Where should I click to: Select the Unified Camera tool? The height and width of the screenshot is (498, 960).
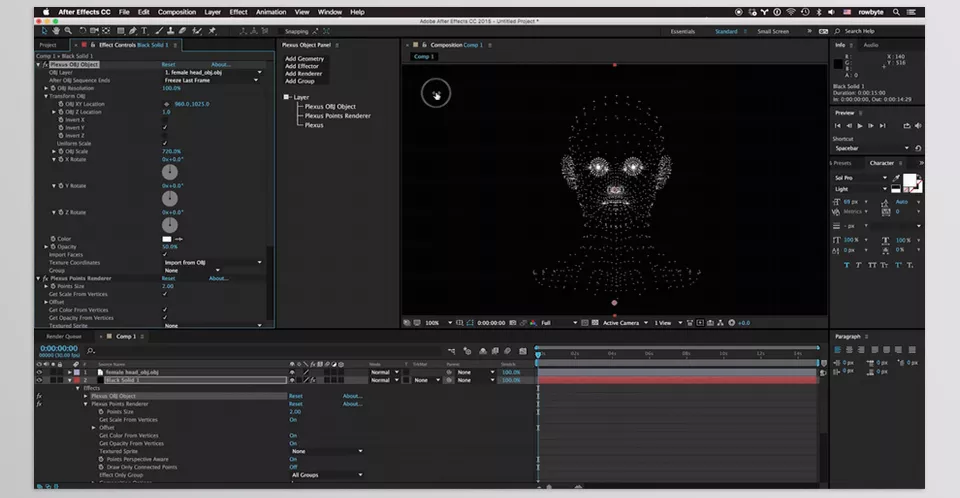click(94, 31)
